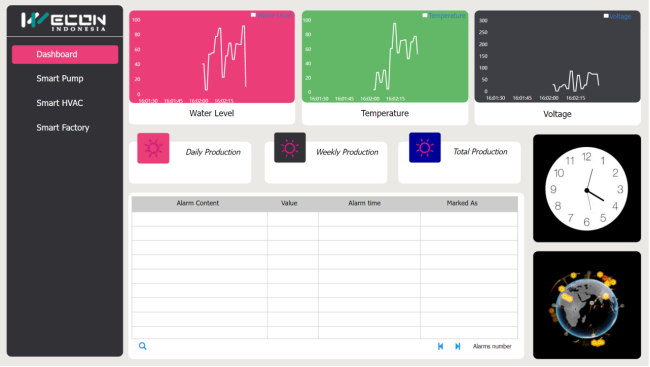Image resolution: width=650 pixels, height=367 pixels.
Task: Click the alarm table search magnifier icon
Action: pos(143,346)
